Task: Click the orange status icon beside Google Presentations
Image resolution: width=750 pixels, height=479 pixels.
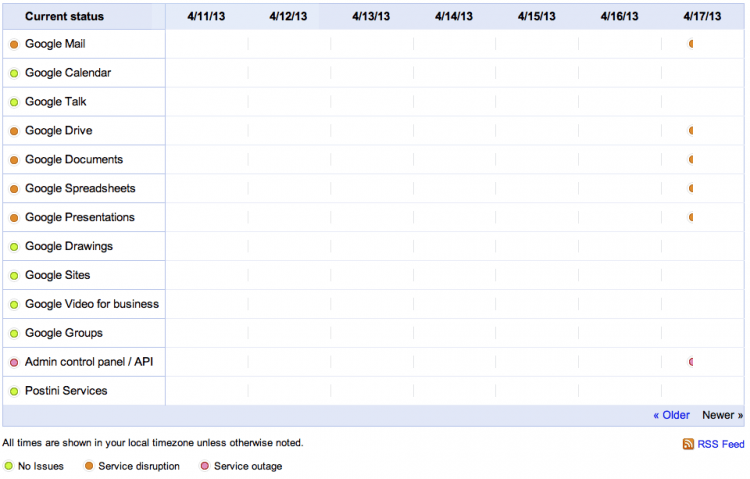Action: click(14, 218)
